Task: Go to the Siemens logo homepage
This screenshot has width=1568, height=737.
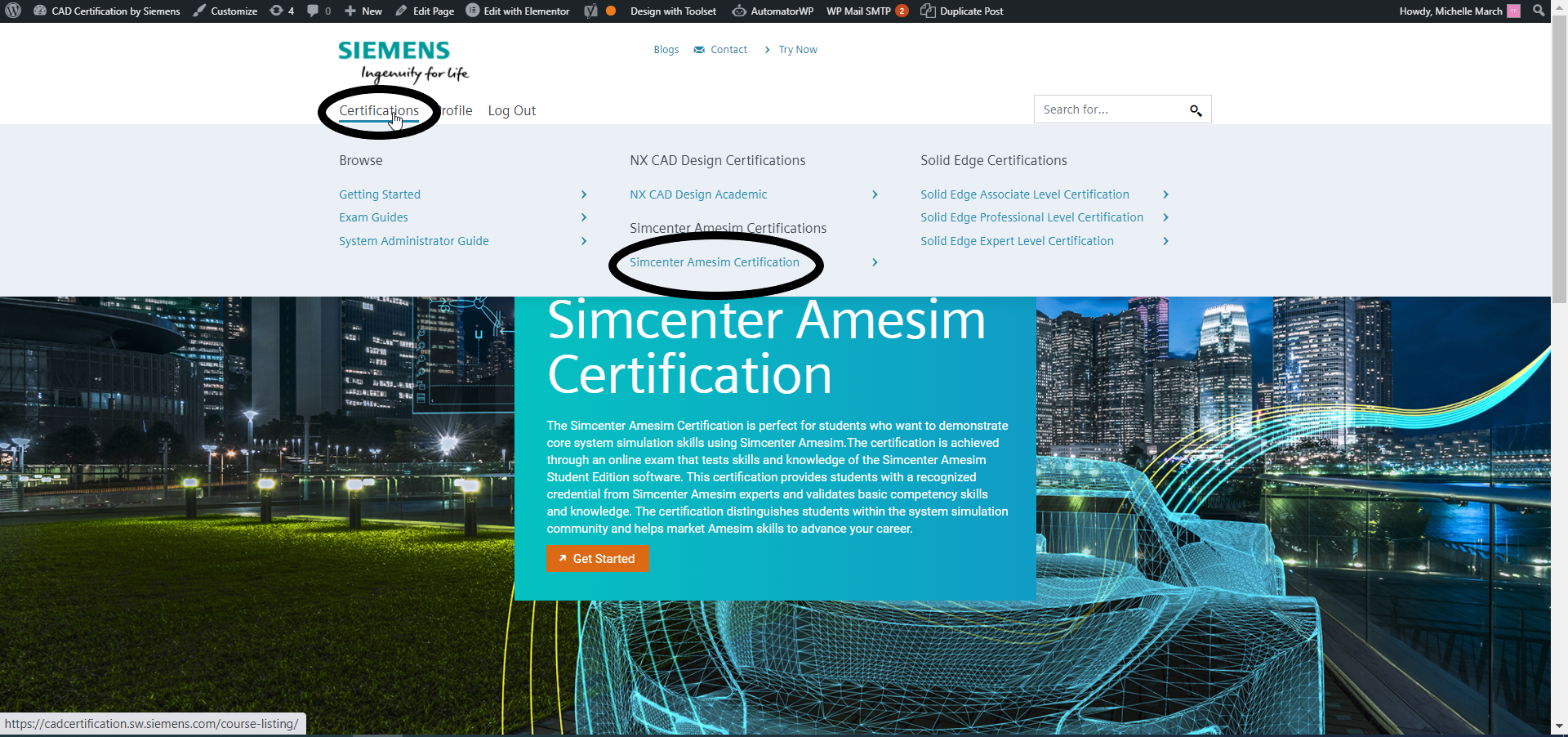Action: coord(403,61)
